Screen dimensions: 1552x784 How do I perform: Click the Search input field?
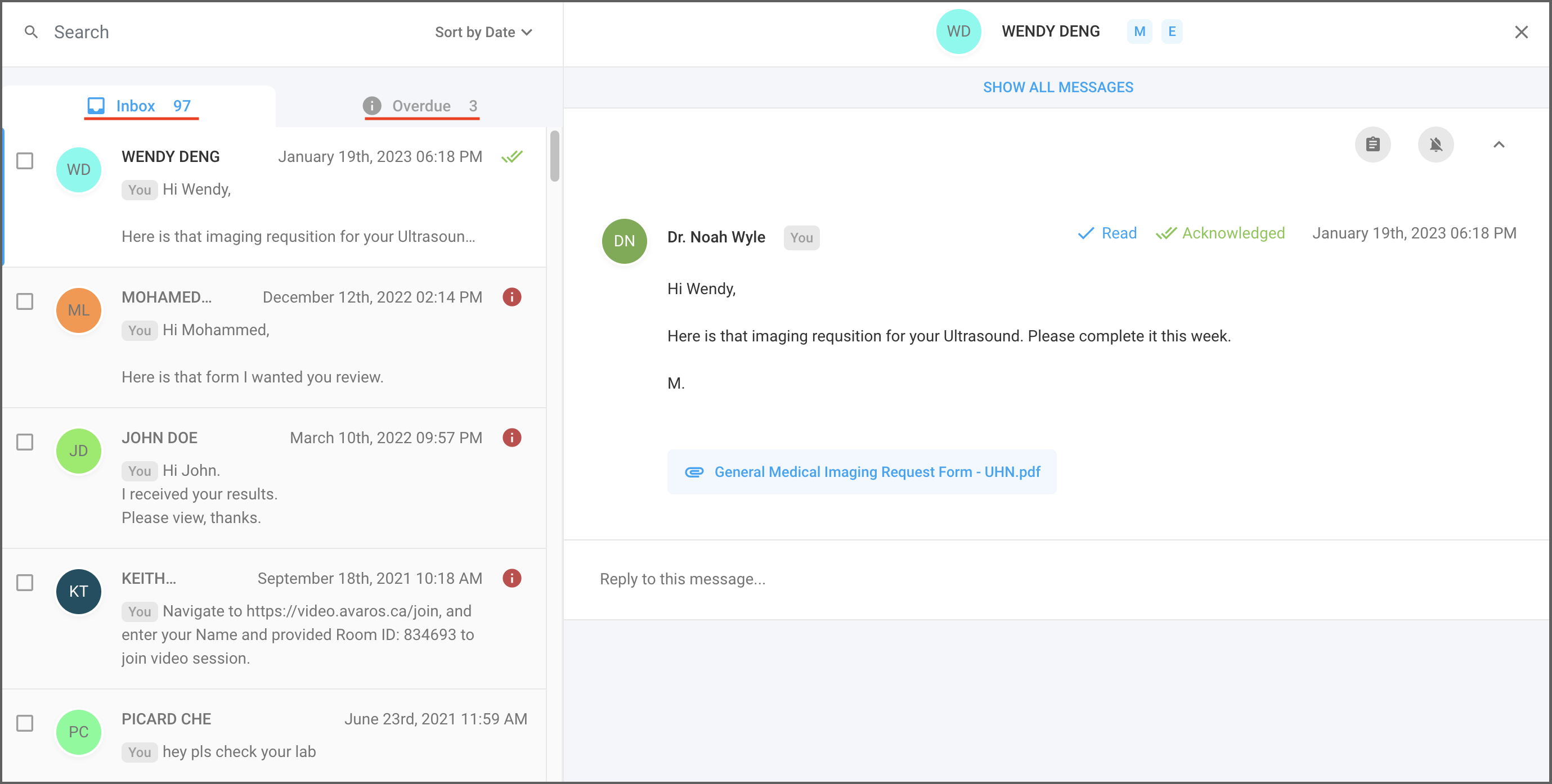[x=235, y=32]
